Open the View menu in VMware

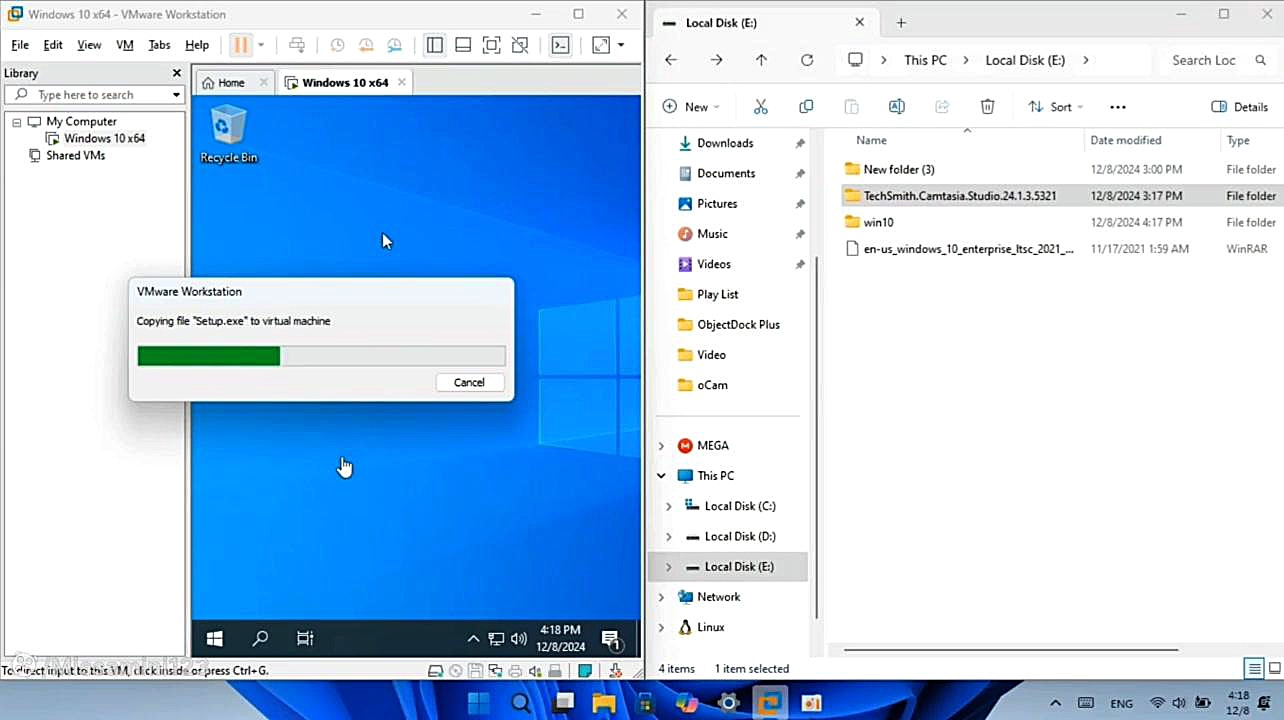89,45
